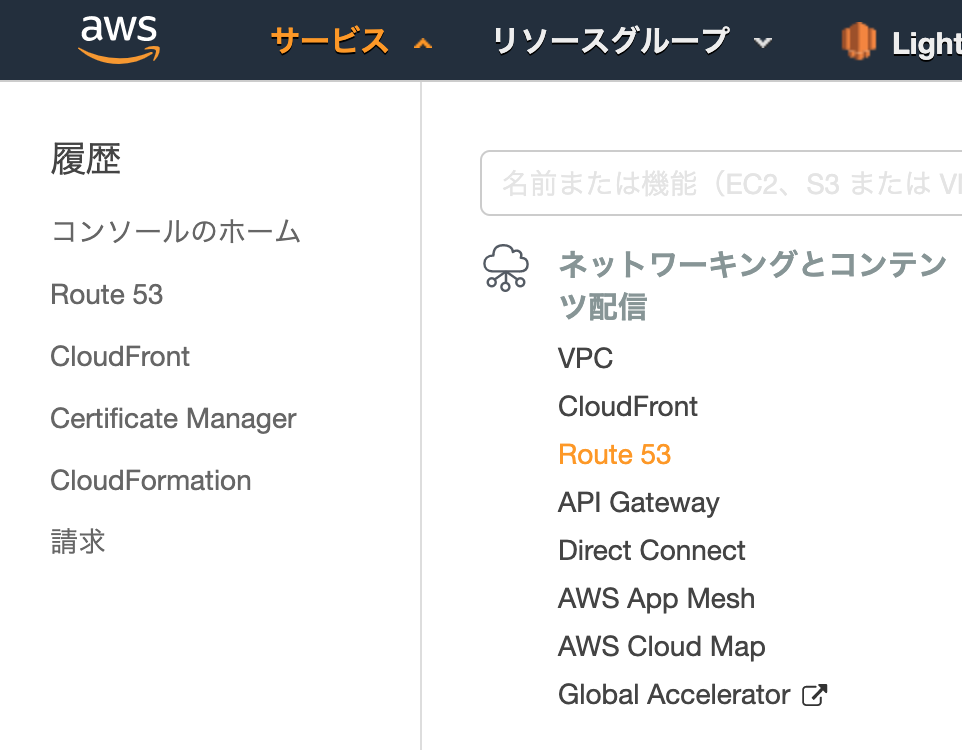Click the service search input field
Image resolution: width=962 pixels, height=750 pixels.
tap(720, 184)
